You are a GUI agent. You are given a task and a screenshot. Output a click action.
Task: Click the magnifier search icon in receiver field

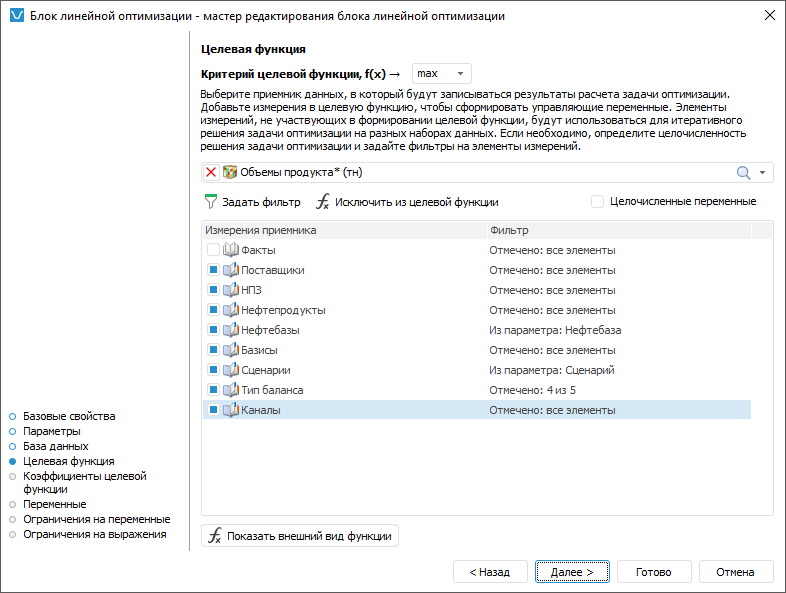click(743, 173)
